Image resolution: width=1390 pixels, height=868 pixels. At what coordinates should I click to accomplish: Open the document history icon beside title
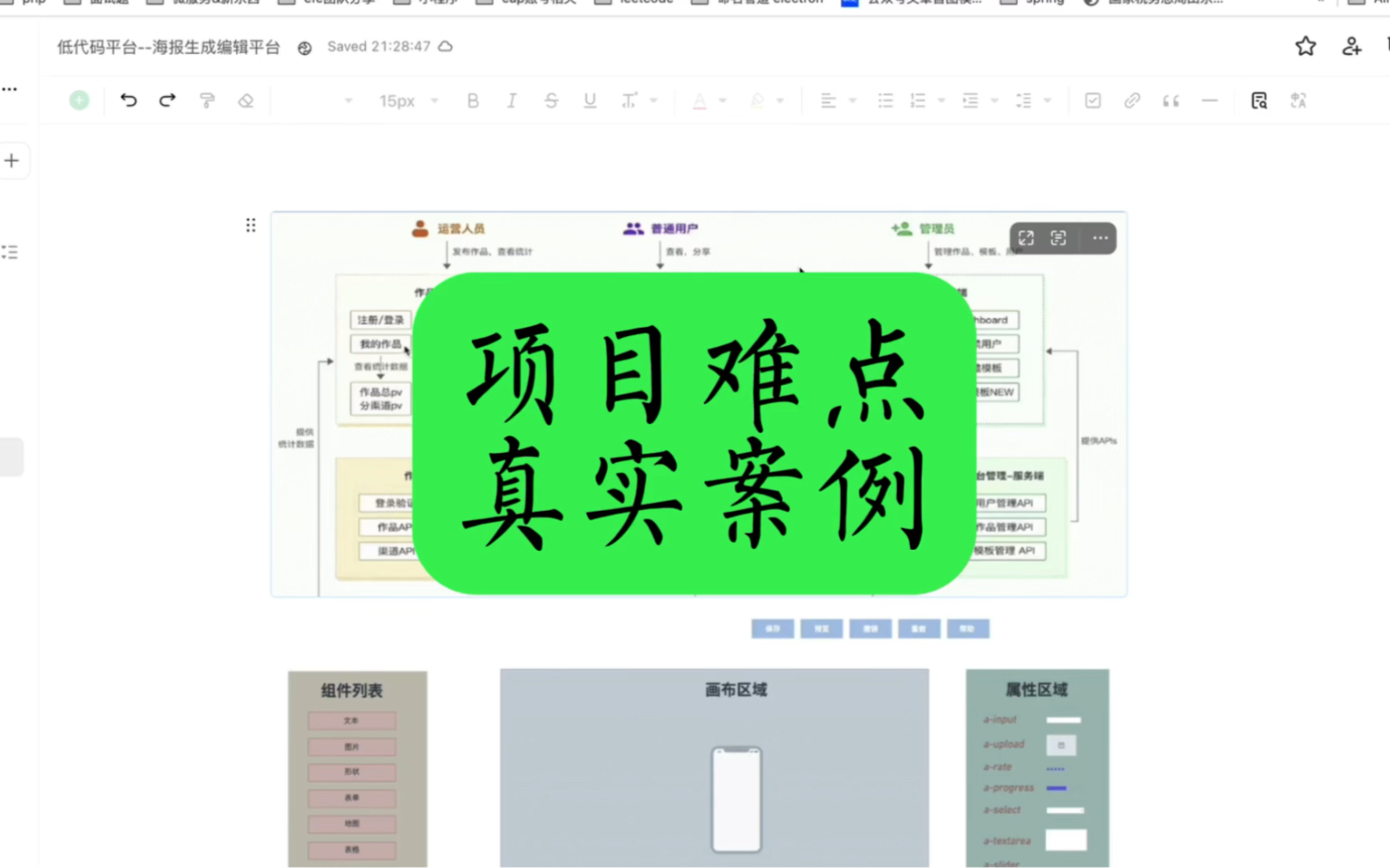tap(304, 48)
